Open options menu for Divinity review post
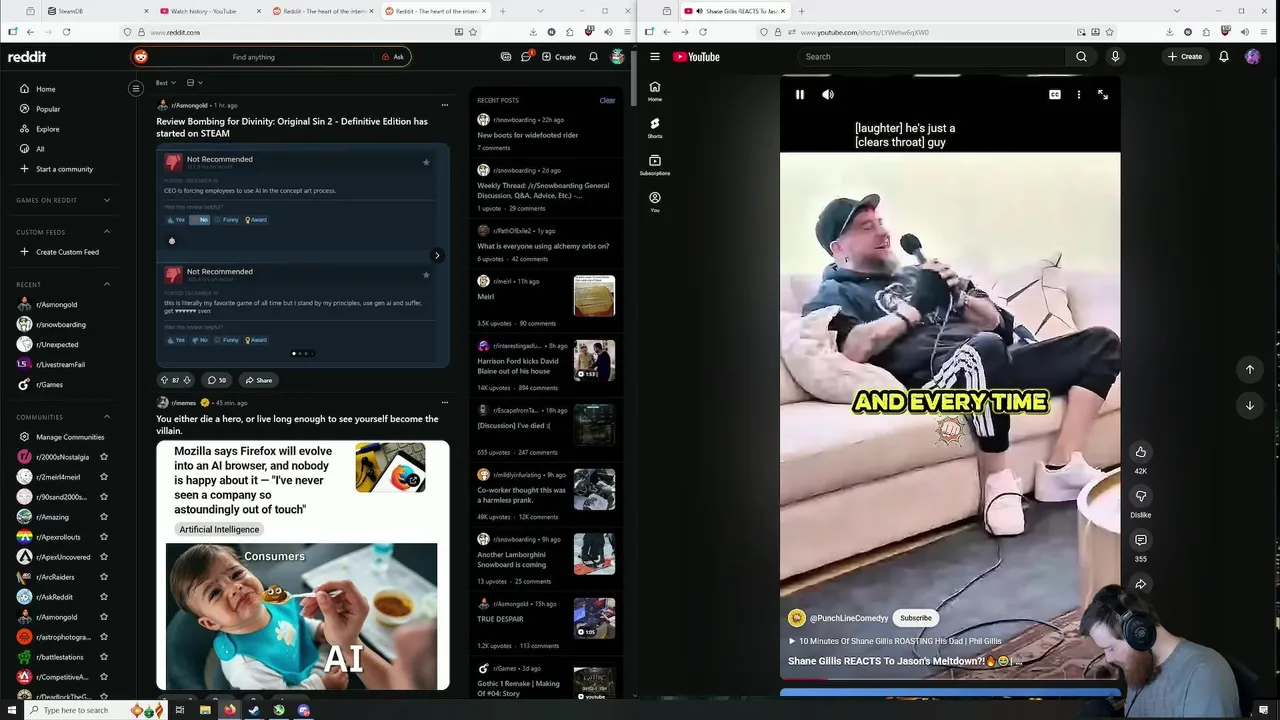Image resolution: width=1280 pixels, height=720 pixels. tap(445, 105)
